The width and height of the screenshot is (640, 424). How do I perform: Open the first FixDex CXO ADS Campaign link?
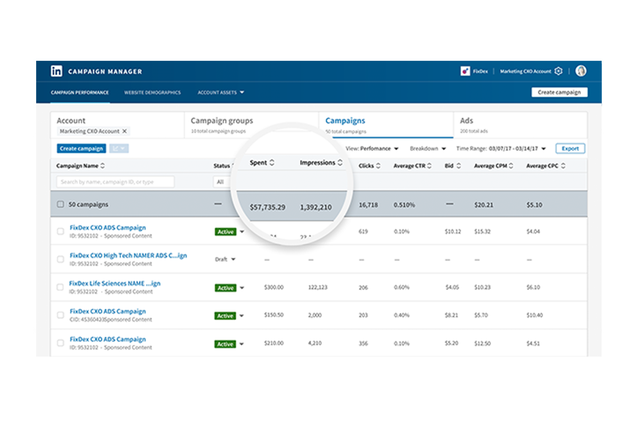108,228
